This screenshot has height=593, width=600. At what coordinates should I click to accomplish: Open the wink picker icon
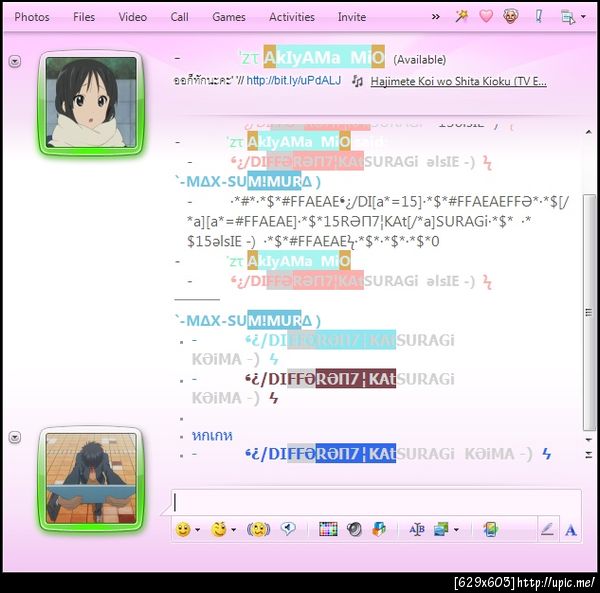[219, 529]
